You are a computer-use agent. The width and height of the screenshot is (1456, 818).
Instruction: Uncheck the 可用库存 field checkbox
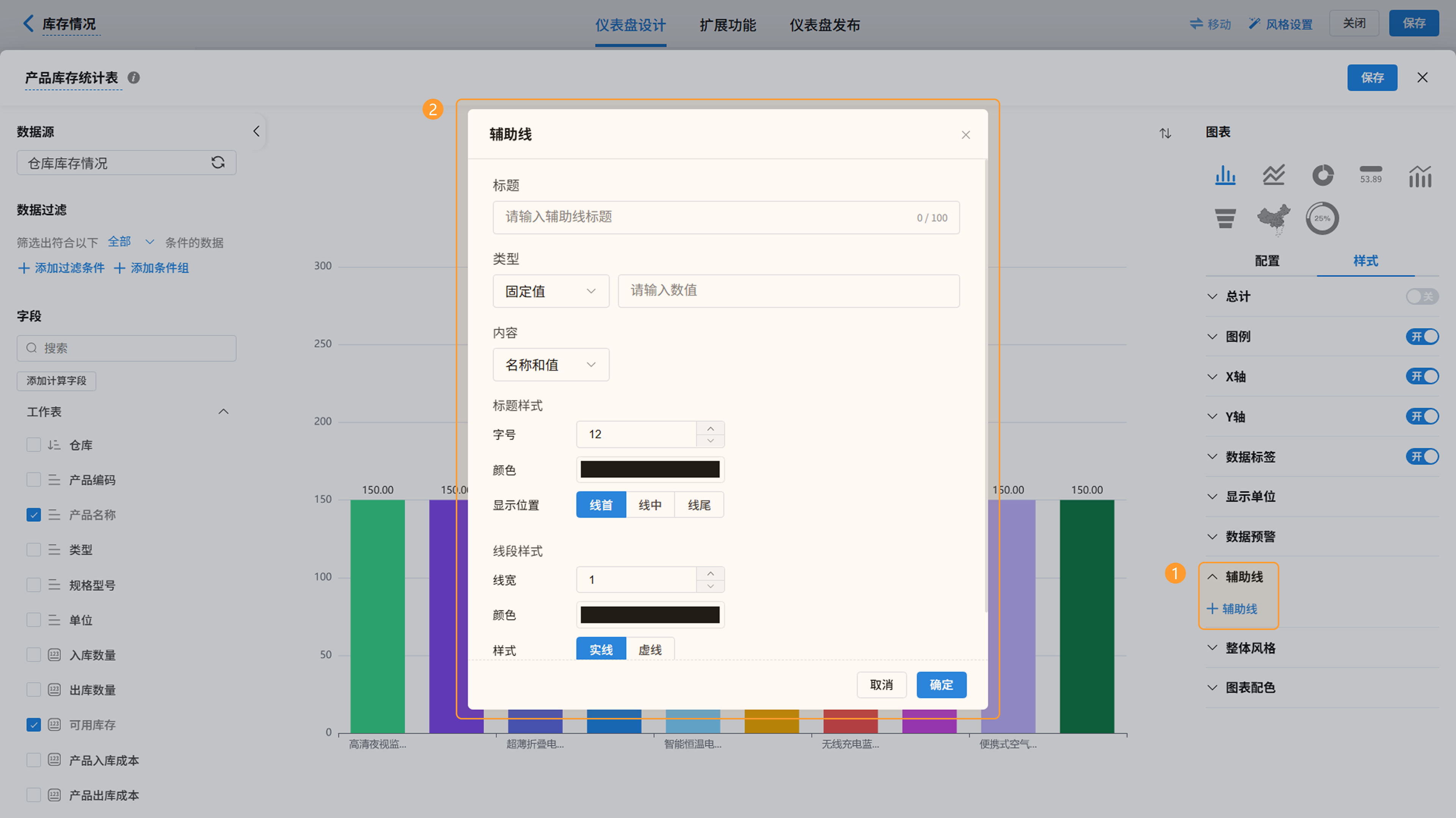click(x=33, y=725)
